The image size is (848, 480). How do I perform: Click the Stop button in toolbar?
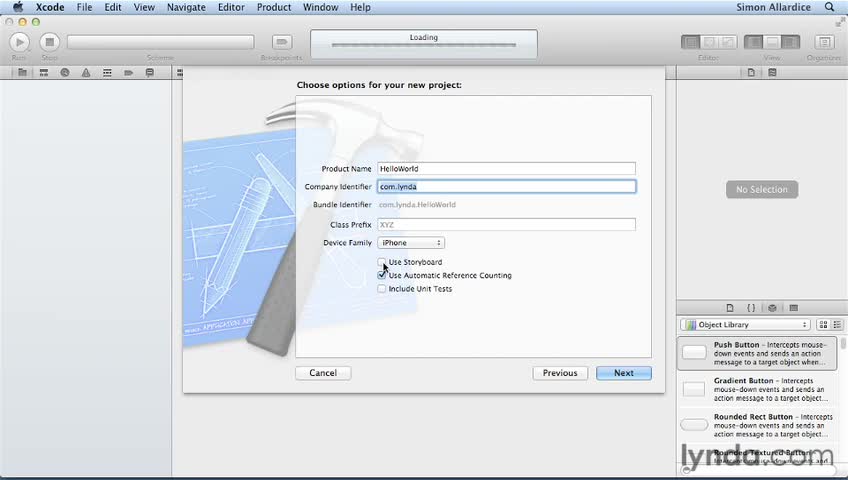50,42
